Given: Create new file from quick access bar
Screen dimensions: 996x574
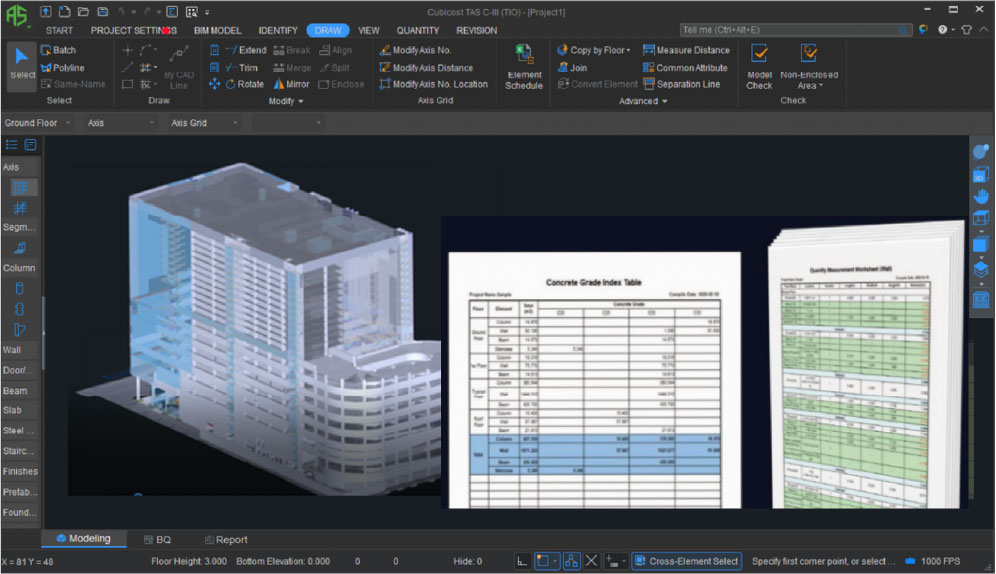Looking at the screenshot, I should (x=64, y=11).
